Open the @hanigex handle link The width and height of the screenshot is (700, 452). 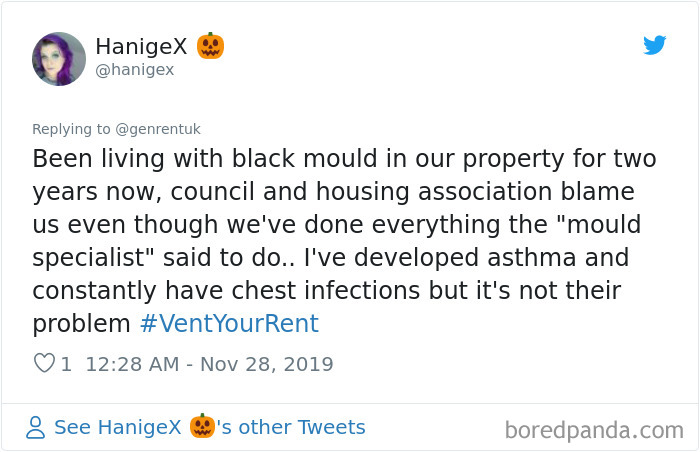(135, 70)
